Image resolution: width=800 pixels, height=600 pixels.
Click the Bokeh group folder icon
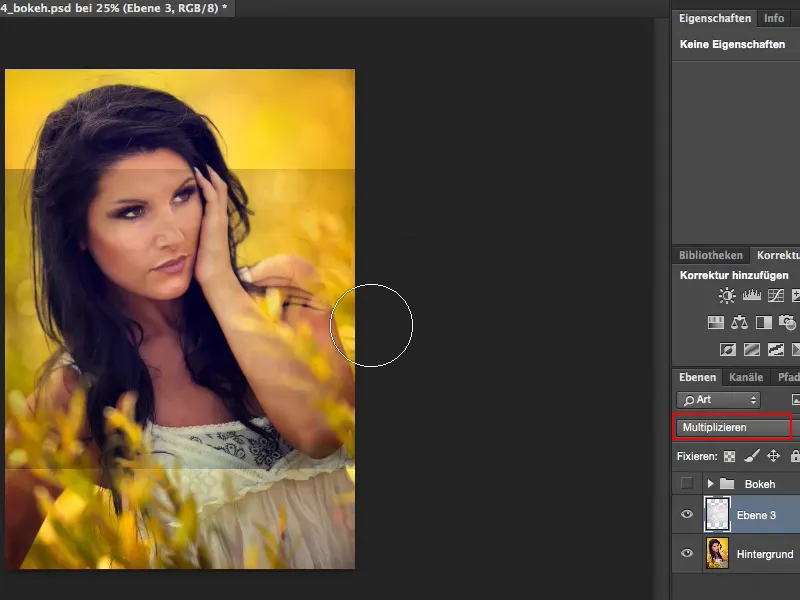pyautogui.click(x=727, y=484)
